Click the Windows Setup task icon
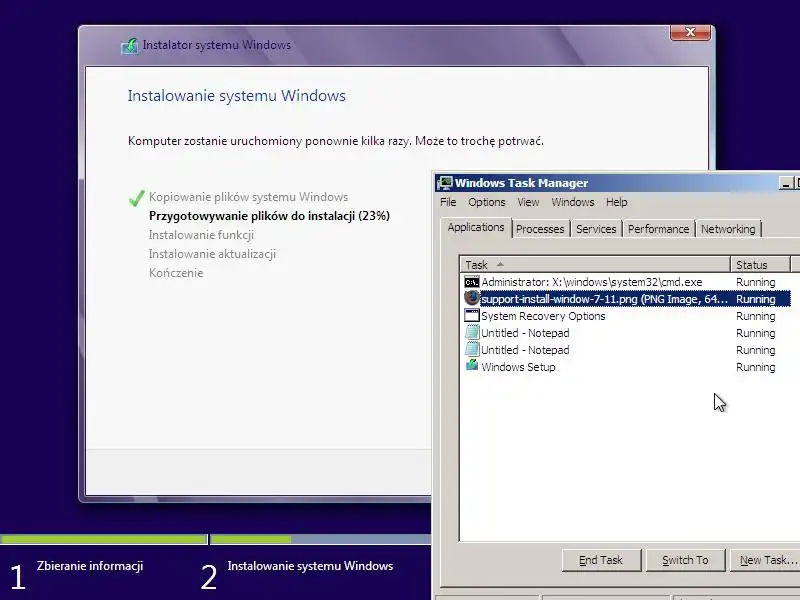800x600 pixels. pos(472,365)
